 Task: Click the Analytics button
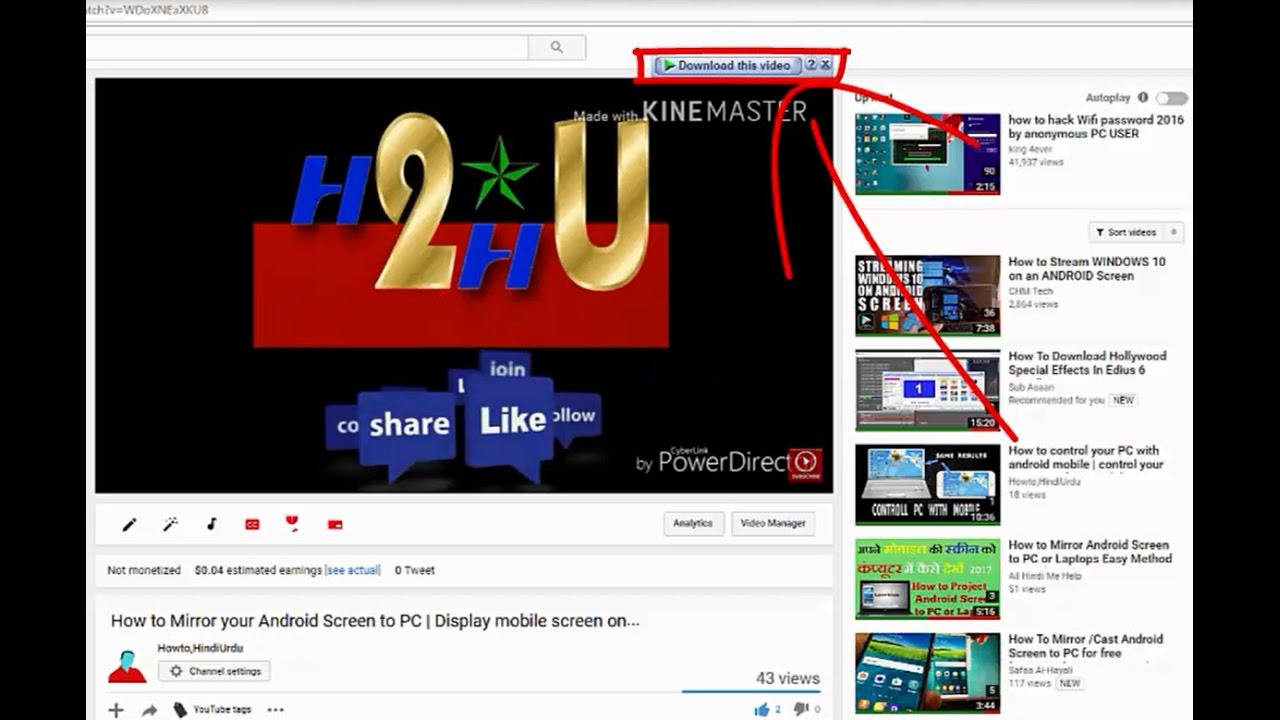(x=693, y=523)
